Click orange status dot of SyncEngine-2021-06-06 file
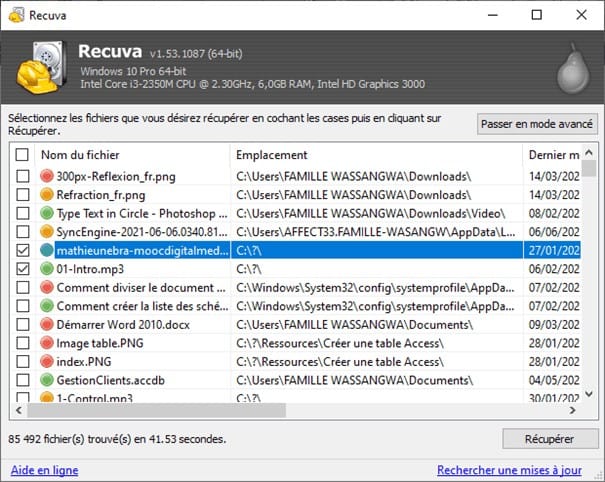Viewport: 605px width, 482px height. pos(47,232)
